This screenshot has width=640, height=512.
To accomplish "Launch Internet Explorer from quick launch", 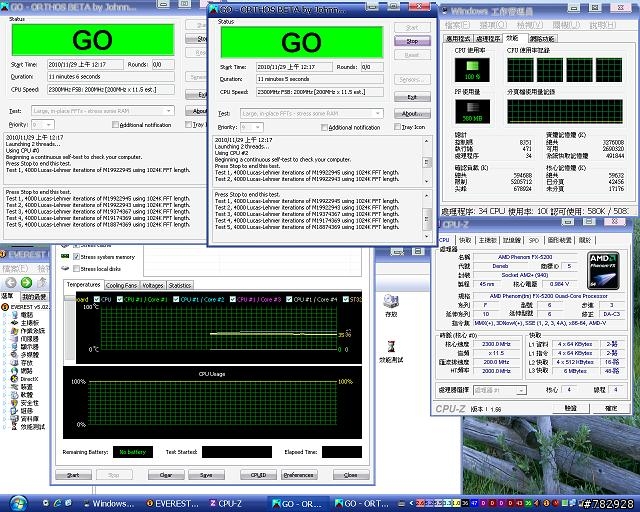I will (58, 503).
